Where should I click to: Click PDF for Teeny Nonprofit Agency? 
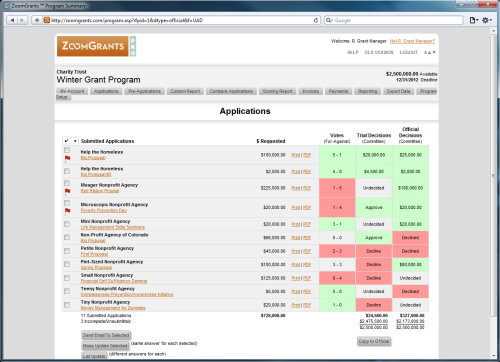307,292
